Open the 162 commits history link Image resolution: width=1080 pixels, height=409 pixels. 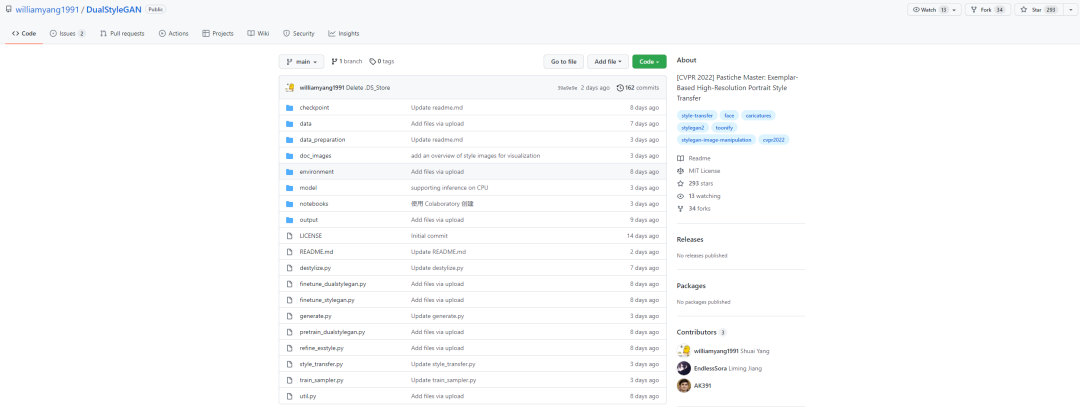click(638, 87)
